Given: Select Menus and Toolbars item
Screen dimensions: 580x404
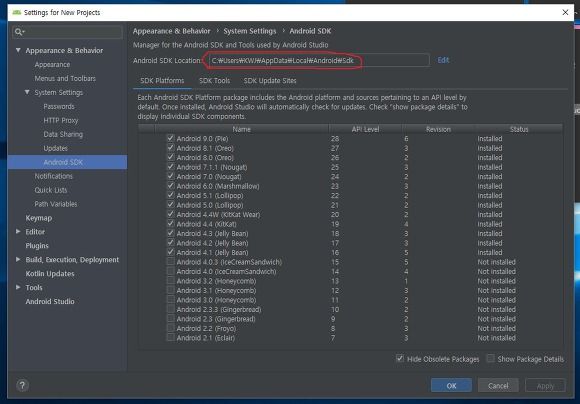Looking at the screenshot, I should point(65,78).
